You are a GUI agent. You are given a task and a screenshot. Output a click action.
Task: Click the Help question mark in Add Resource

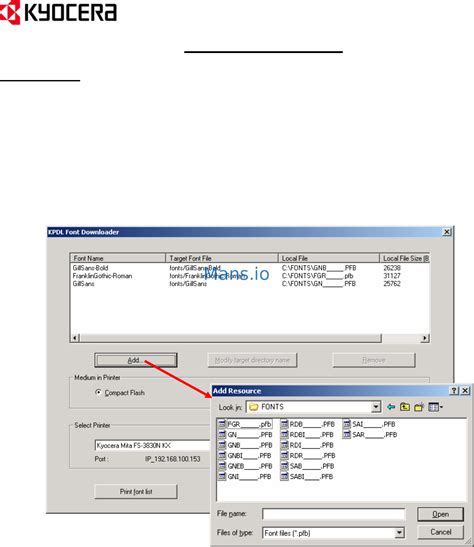tap(454, 391)
